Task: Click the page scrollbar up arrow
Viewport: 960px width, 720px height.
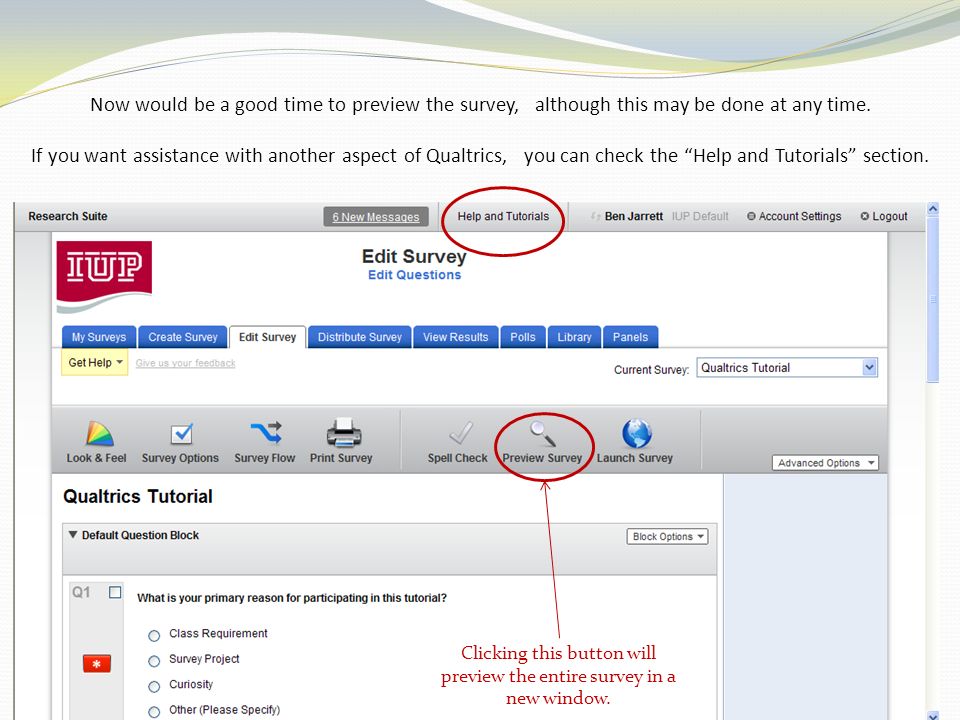Action: pos(932,209)
